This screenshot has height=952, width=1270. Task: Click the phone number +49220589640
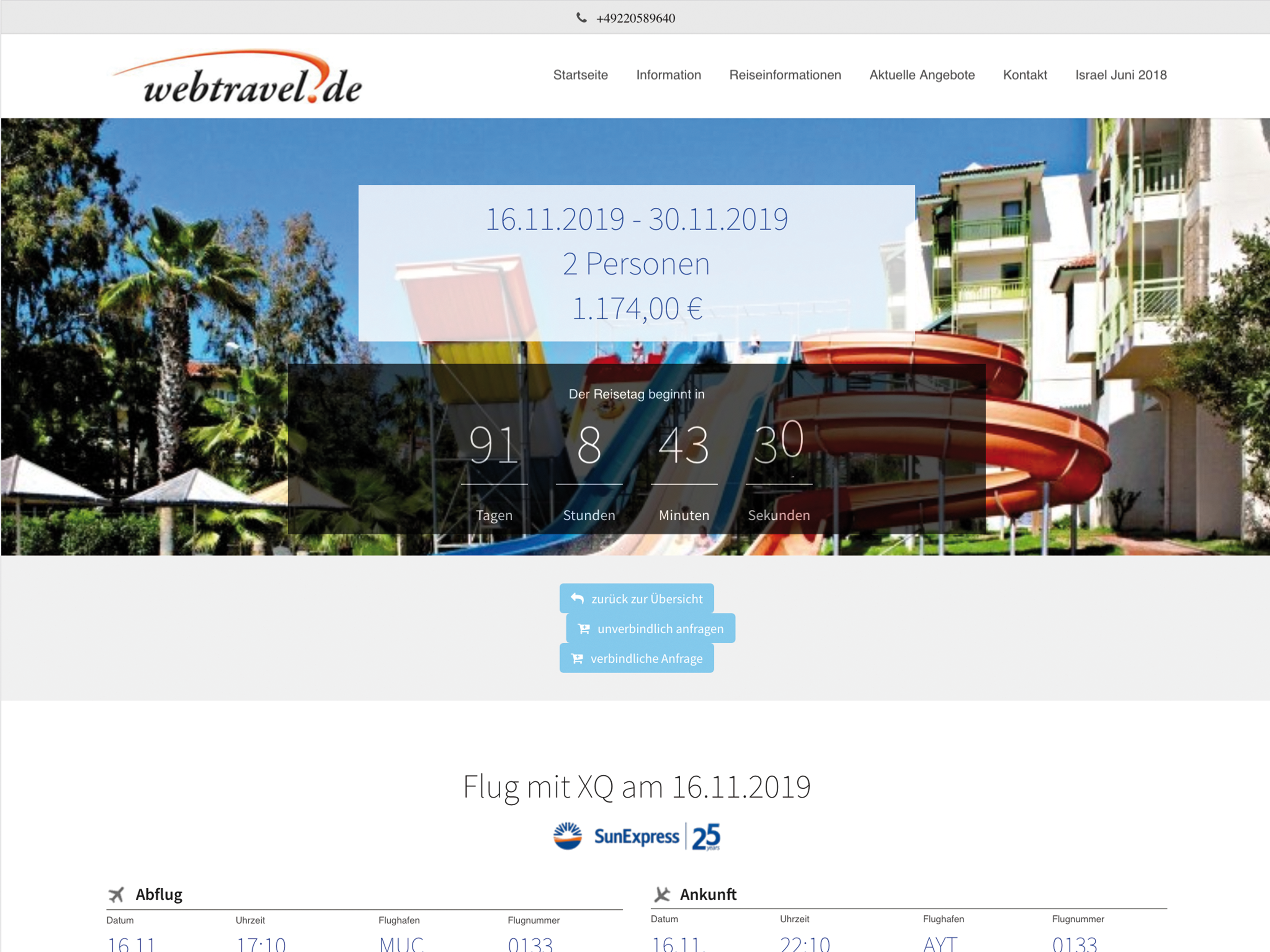click(635, 19)
